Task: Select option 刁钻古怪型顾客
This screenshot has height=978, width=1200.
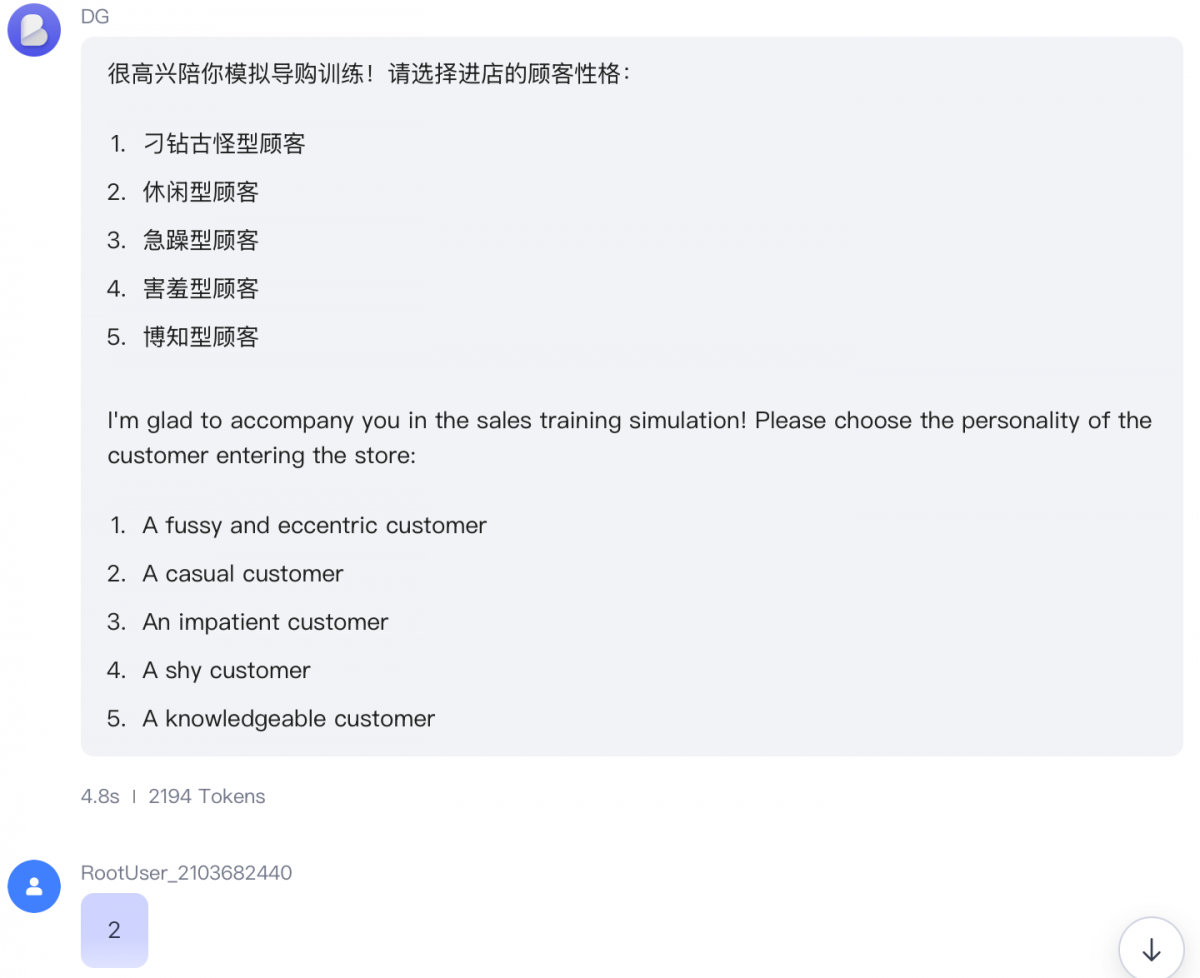Action: click(x=224, y=144)
